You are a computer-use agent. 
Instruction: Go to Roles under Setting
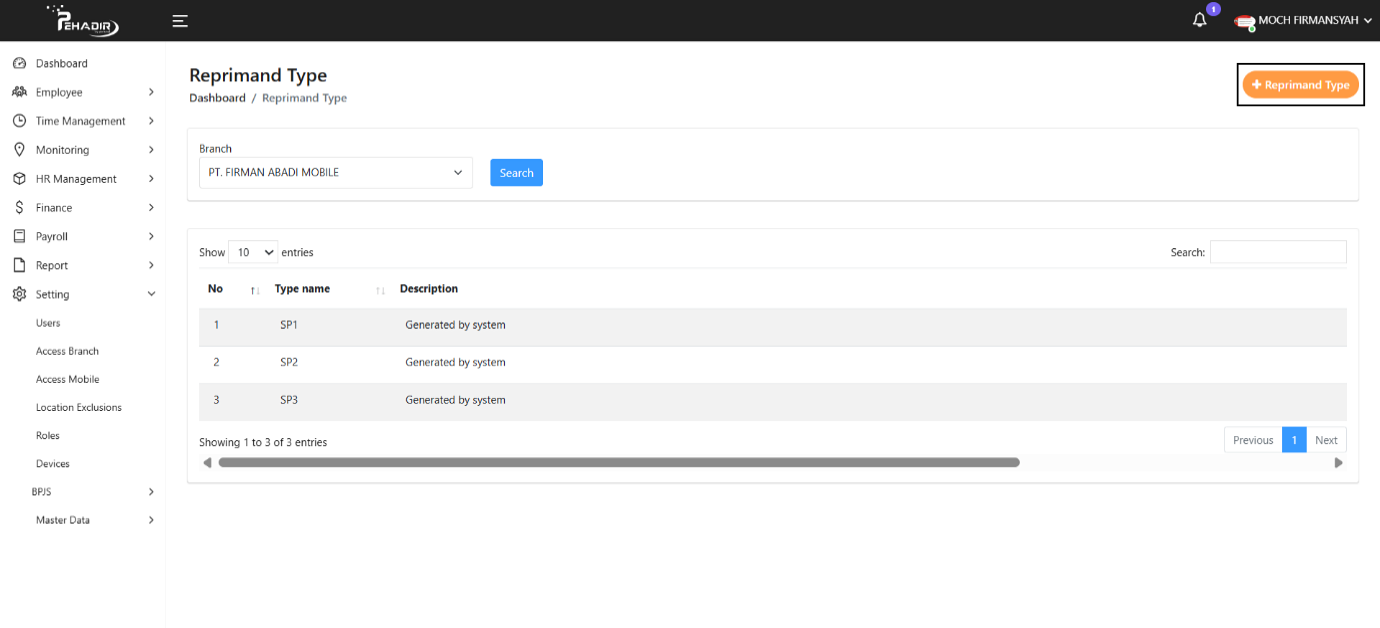pyautogui.click(x=48, y=436)
